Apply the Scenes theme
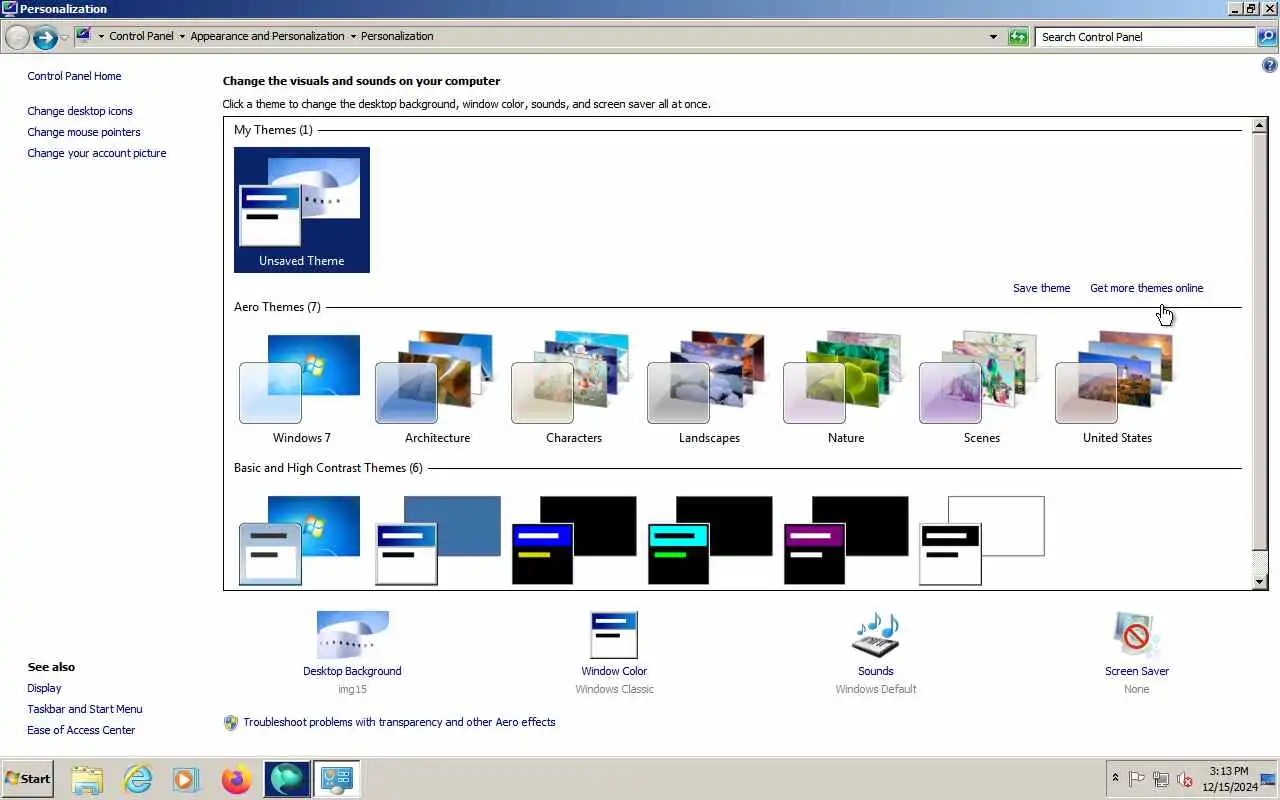 (981, 390)
